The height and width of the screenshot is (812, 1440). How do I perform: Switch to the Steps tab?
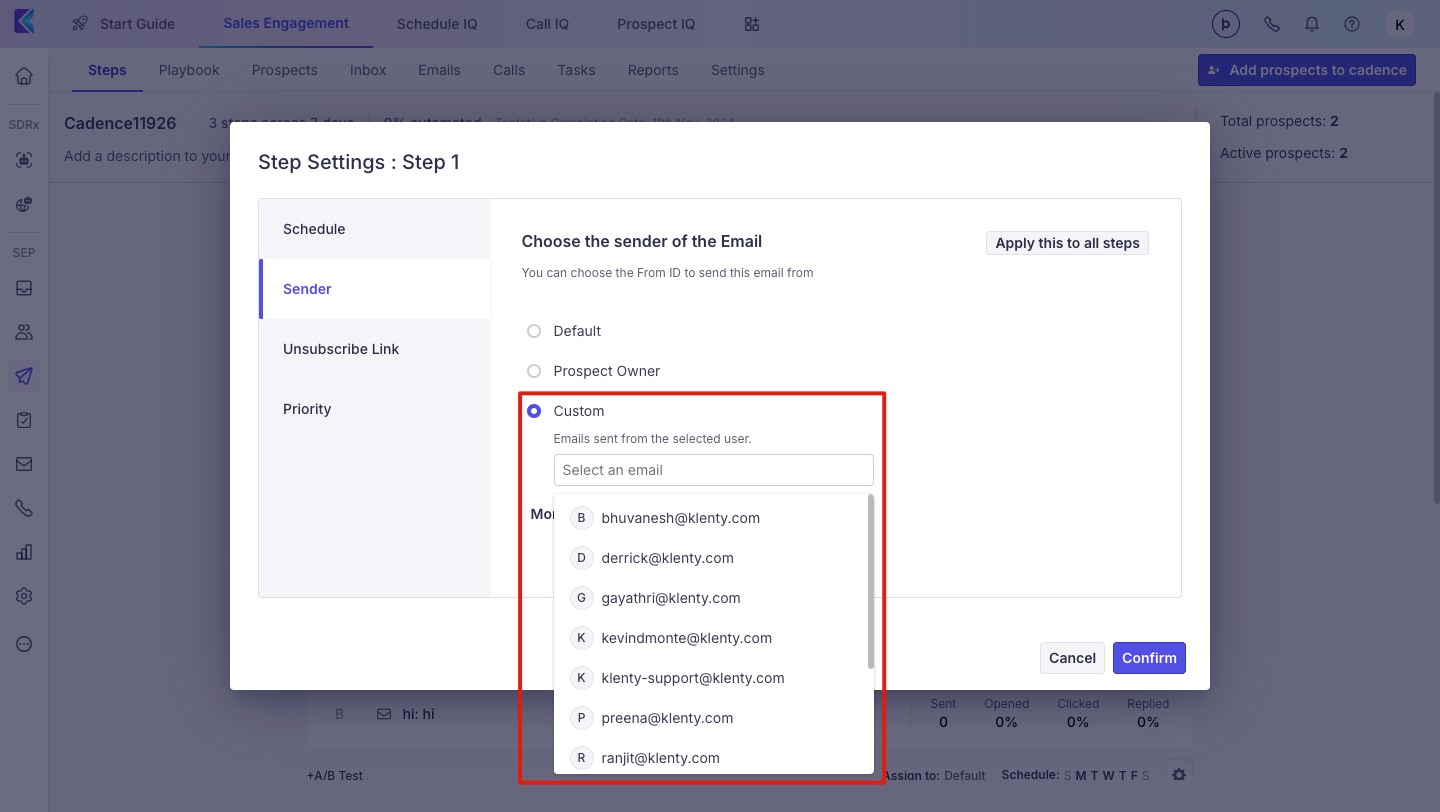107,70
